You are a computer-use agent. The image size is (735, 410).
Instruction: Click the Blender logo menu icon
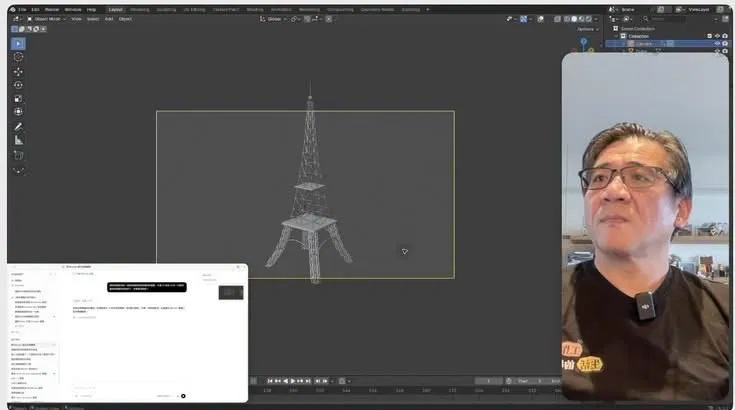pyautogui.click(x=13, y=9)
